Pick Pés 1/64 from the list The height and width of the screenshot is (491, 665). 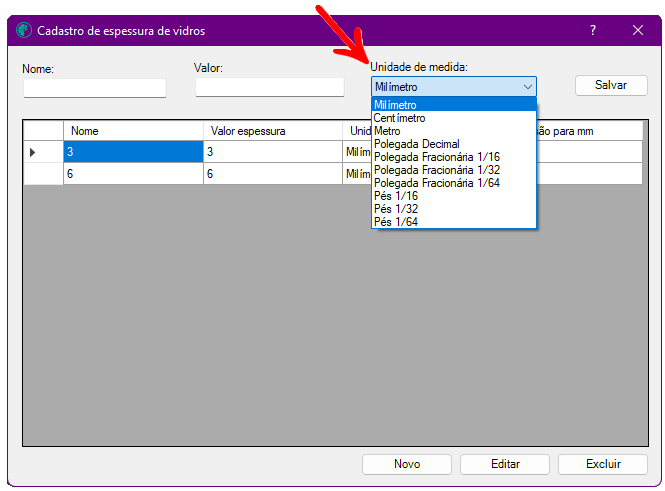pyautogui.click(x=454, y=222)
